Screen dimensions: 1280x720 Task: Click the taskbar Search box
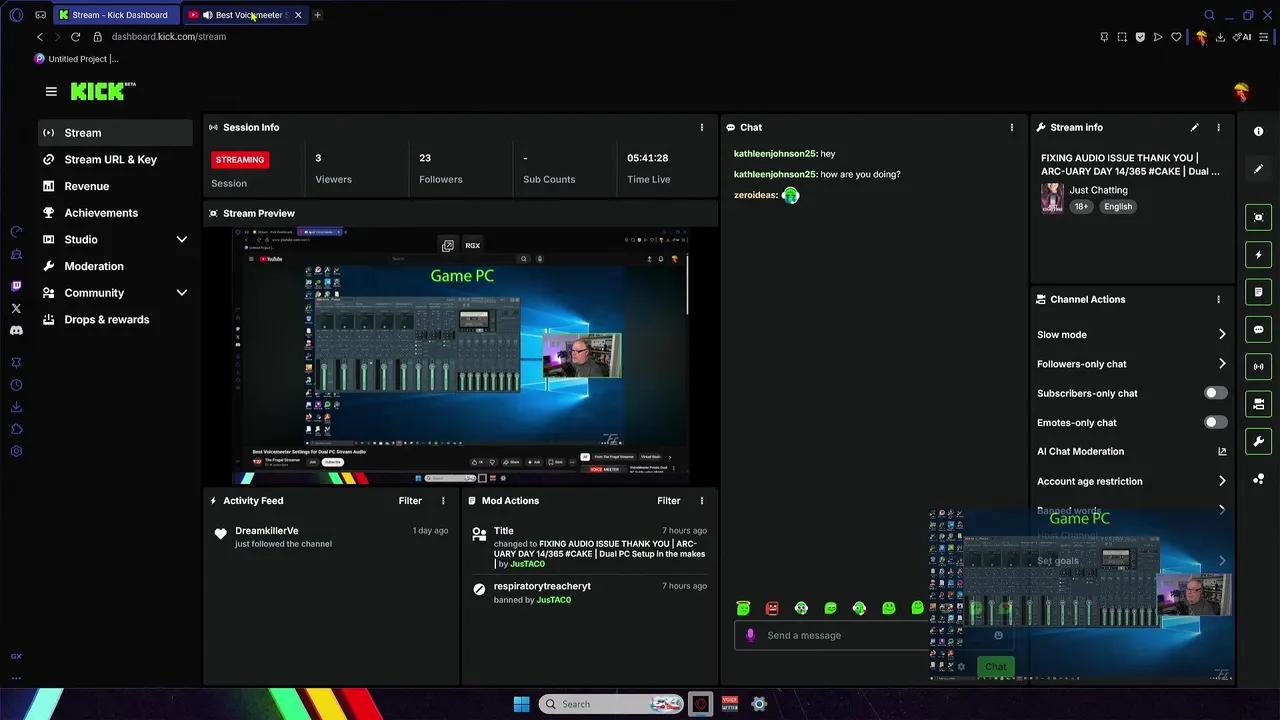click(612, 704)
